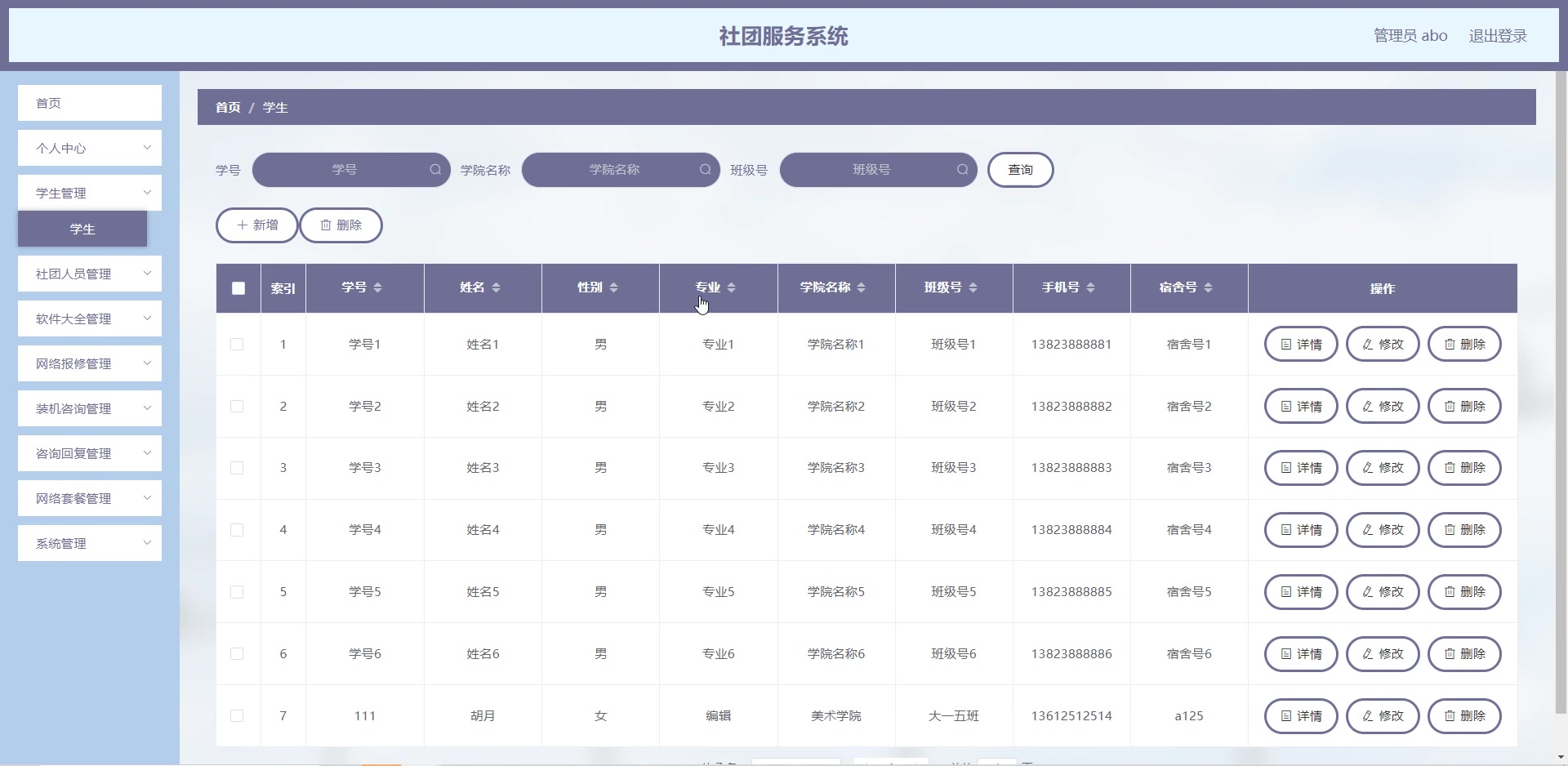Focus the 班级号 search input
The width and height of the screenshot is (1568, 766).
[x=879, y=170]
